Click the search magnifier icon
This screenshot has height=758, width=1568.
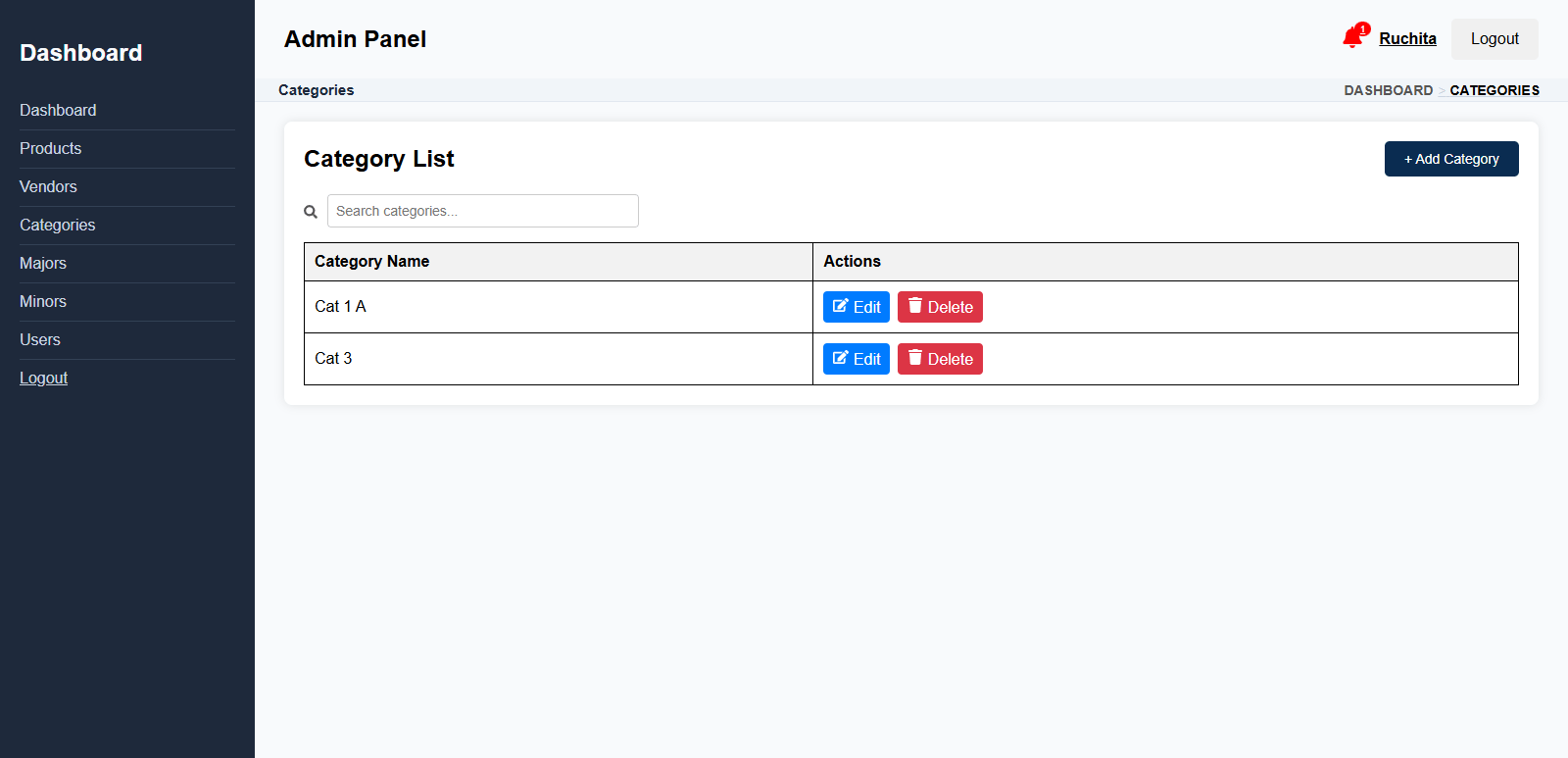[x=311, y=212]
